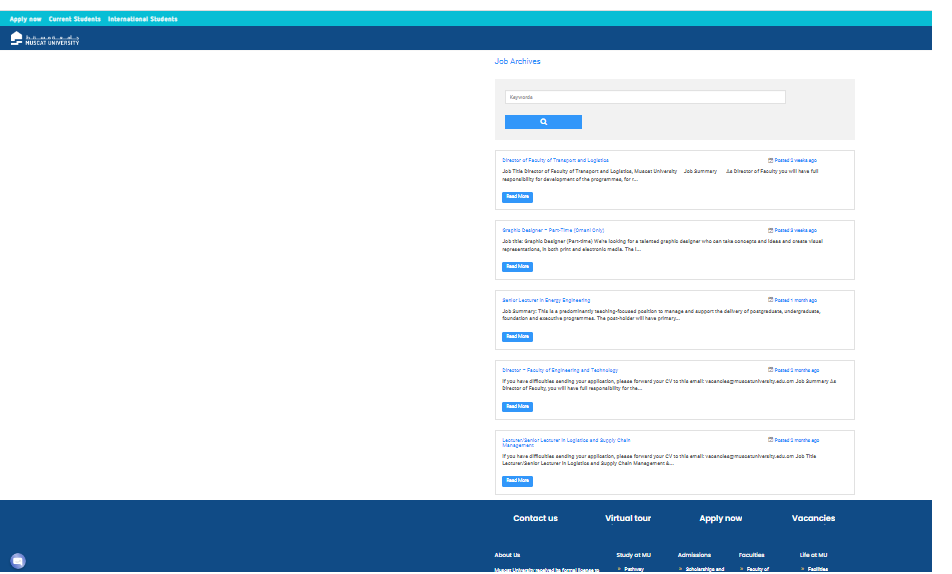
Task: Open Senior Lecturer in Energy Engineering title
Action: tap(546, 300)
